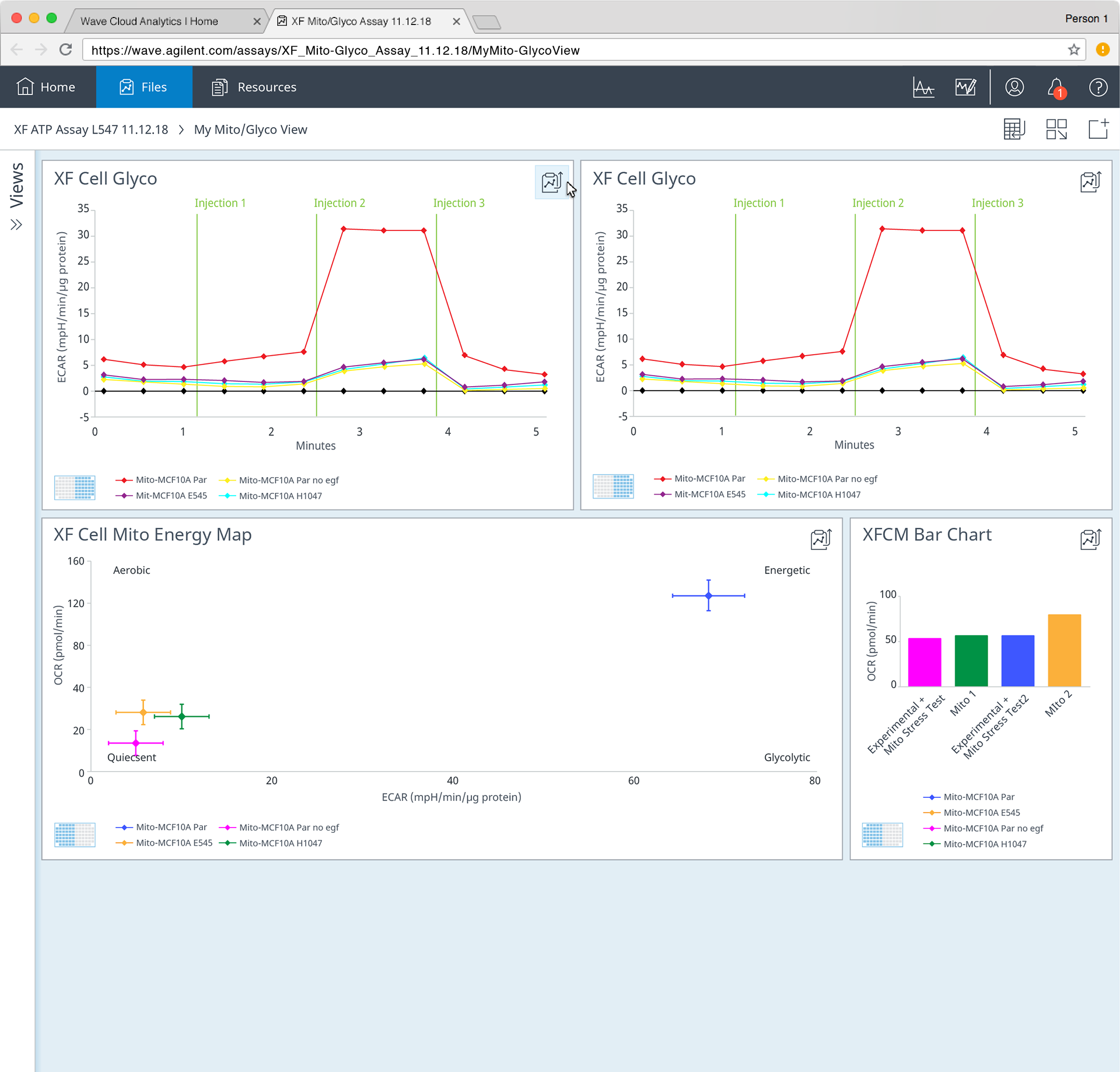
Task: Click My Mito/Glyco View breadcrumb
Action: pos(251,129)
